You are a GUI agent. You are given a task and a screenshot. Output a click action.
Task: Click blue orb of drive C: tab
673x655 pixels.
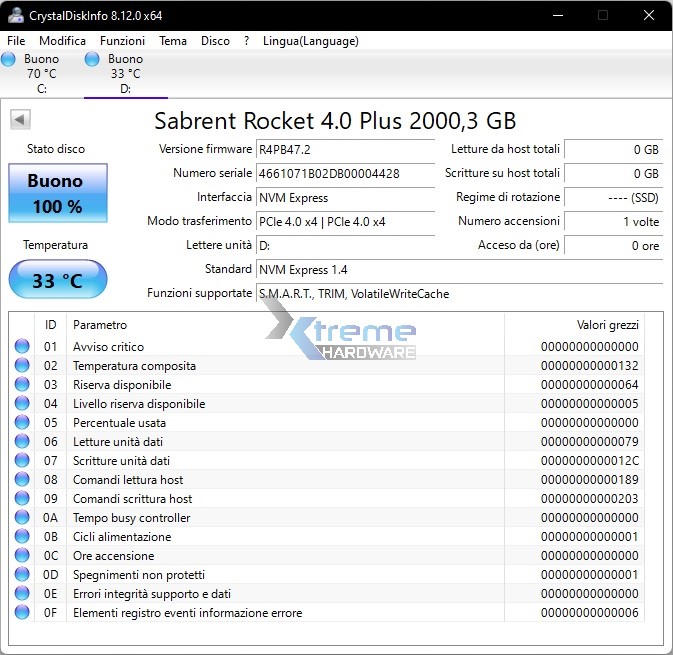click(x=9, y=60)
